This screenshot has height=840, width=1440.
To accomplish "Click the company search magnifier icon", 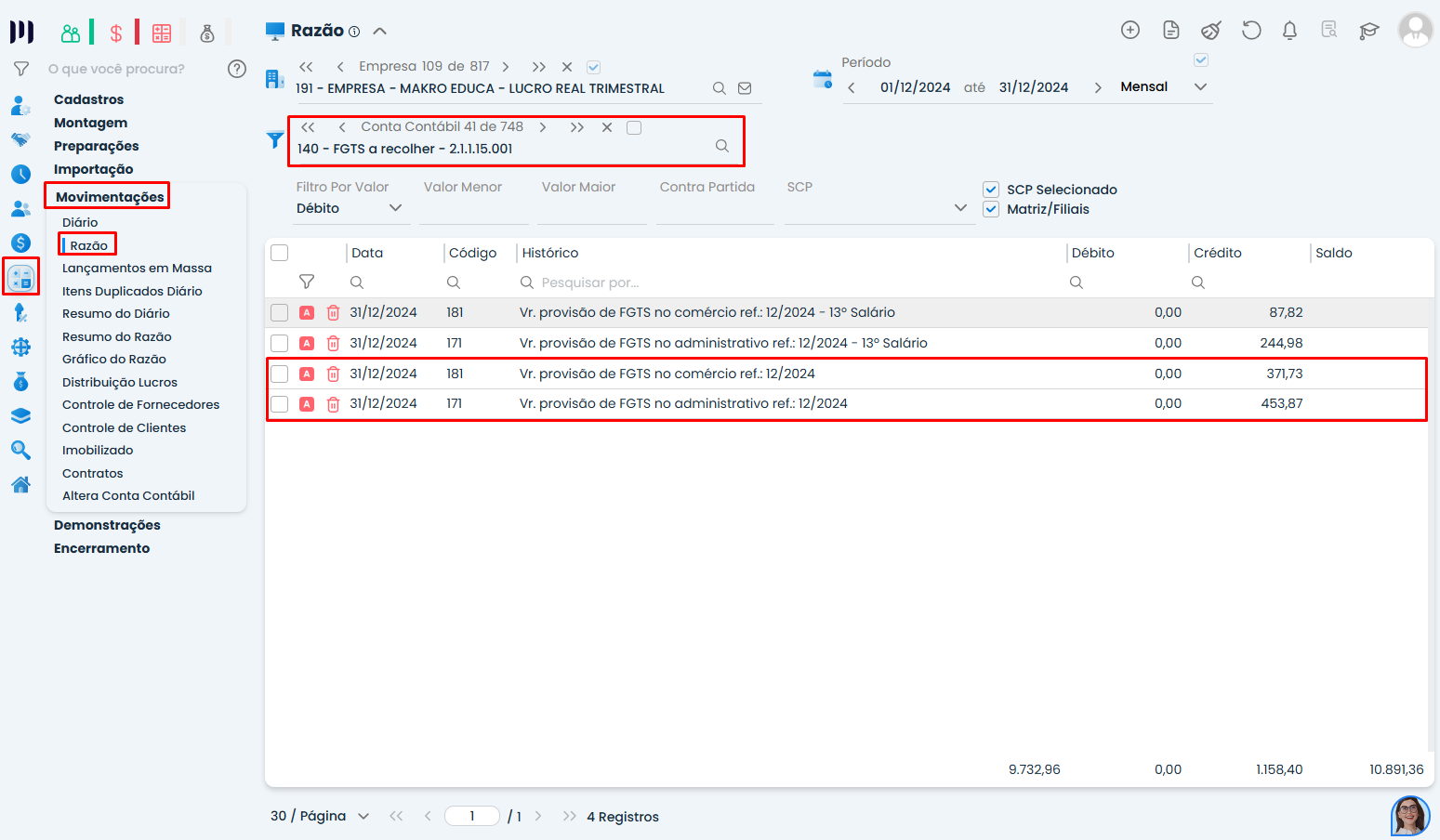I will (x=719, y=88).
